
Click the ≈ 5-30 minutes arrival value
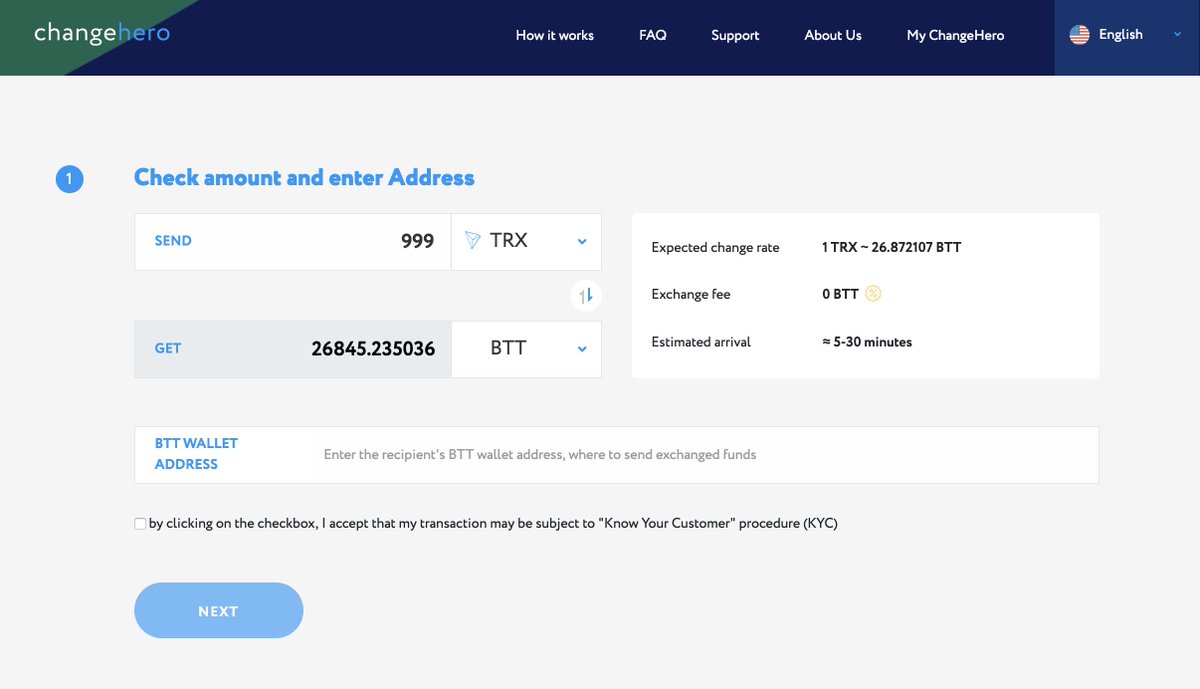coord(866,342)
